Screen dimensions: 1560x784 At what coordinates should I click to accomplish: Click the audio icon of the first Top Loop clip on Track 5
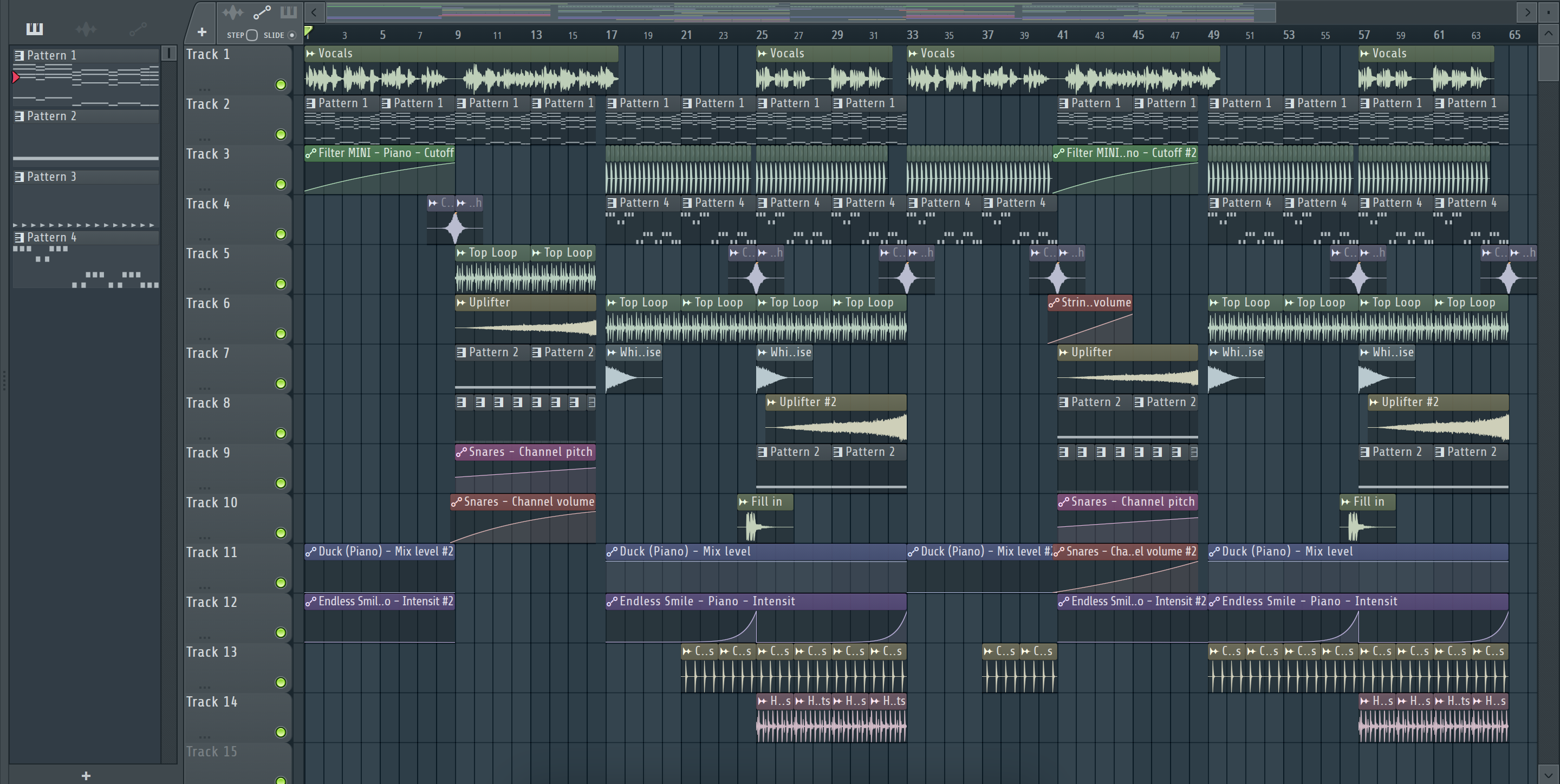(x=461, y=252)
